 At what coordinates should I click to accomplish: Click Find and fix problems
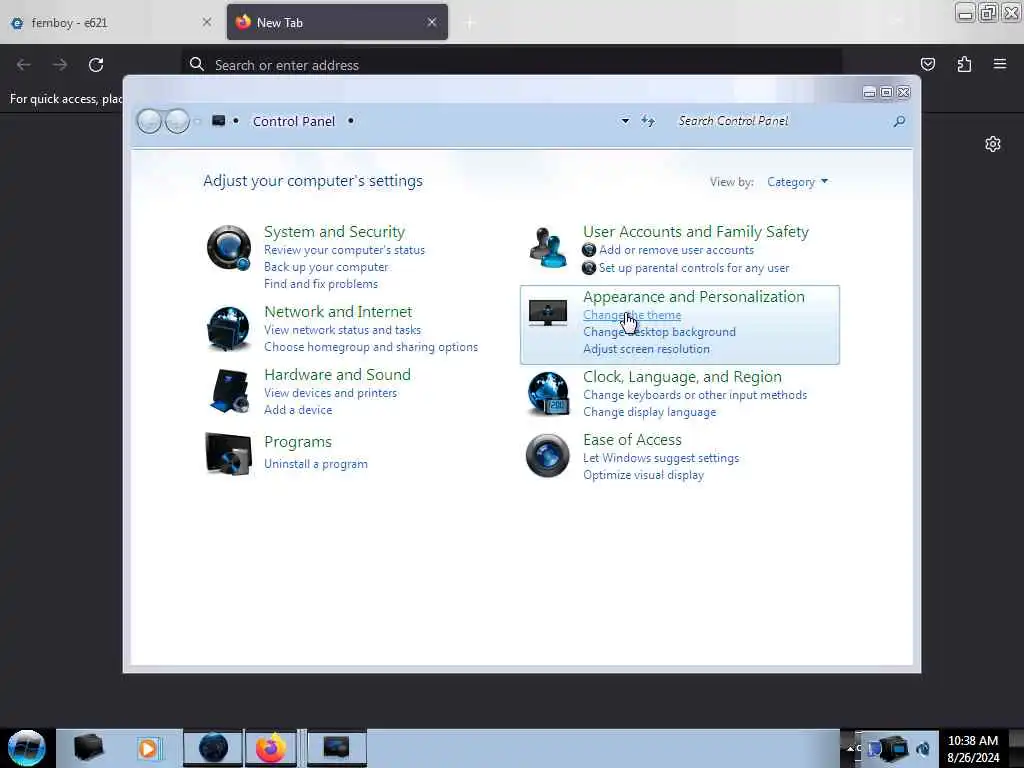(321, 284)
